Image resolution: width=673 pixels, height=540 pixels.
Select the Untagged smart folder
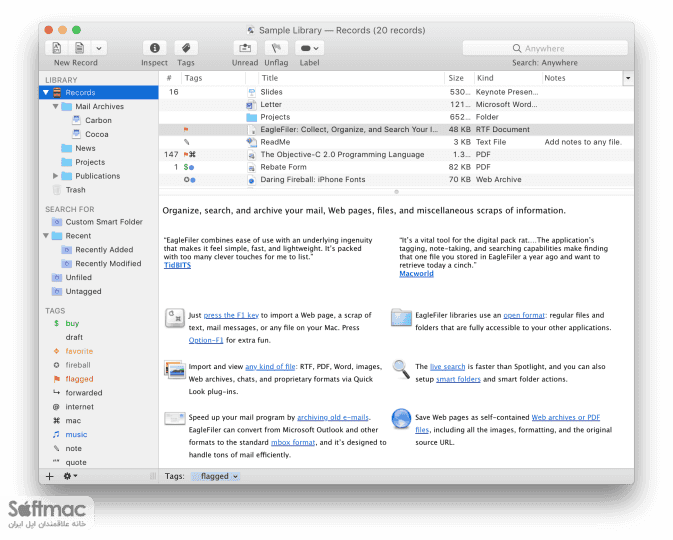(x=83, y=291)
